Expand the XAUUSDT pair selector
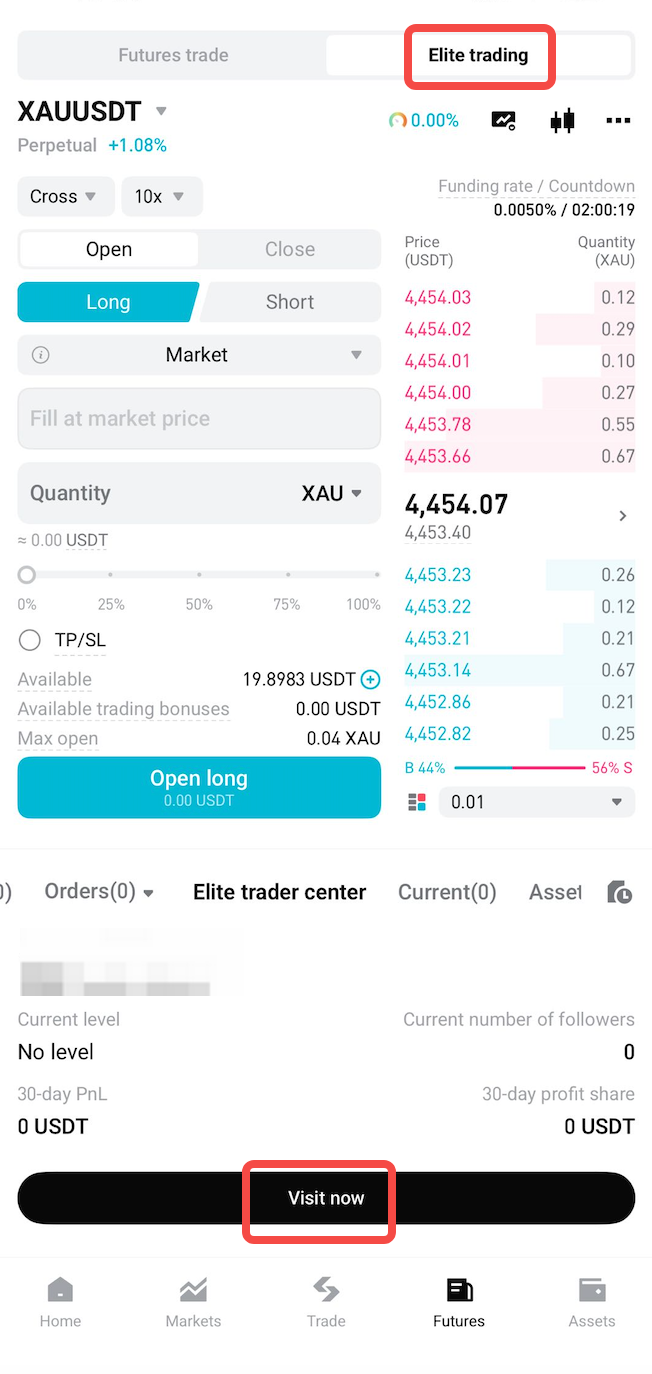The width and height of the screenshot is (652, 1374). point(95,111)
